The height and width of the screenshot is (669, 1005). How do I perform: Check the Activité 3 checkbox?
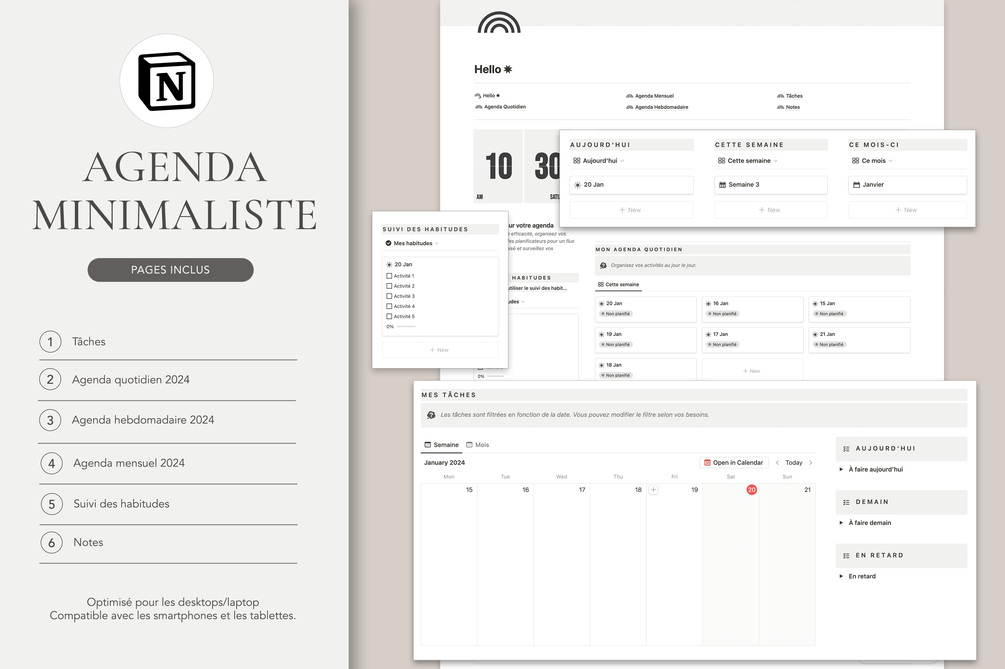[389, 297]
